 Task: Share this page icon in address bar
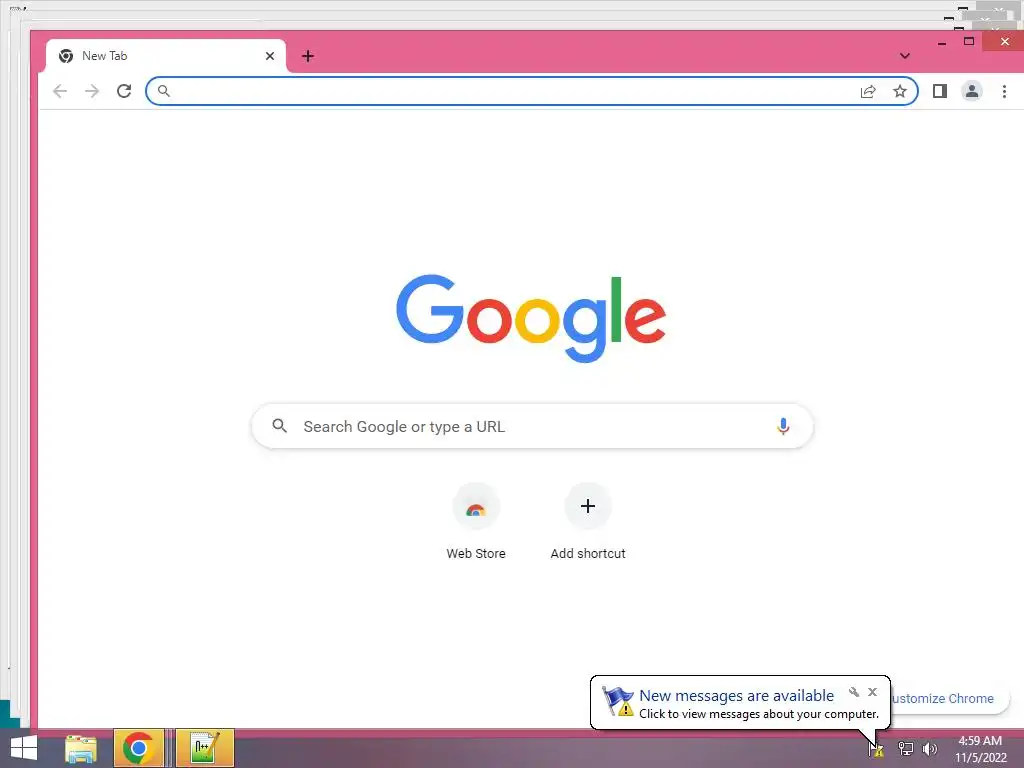coord(868,91)
